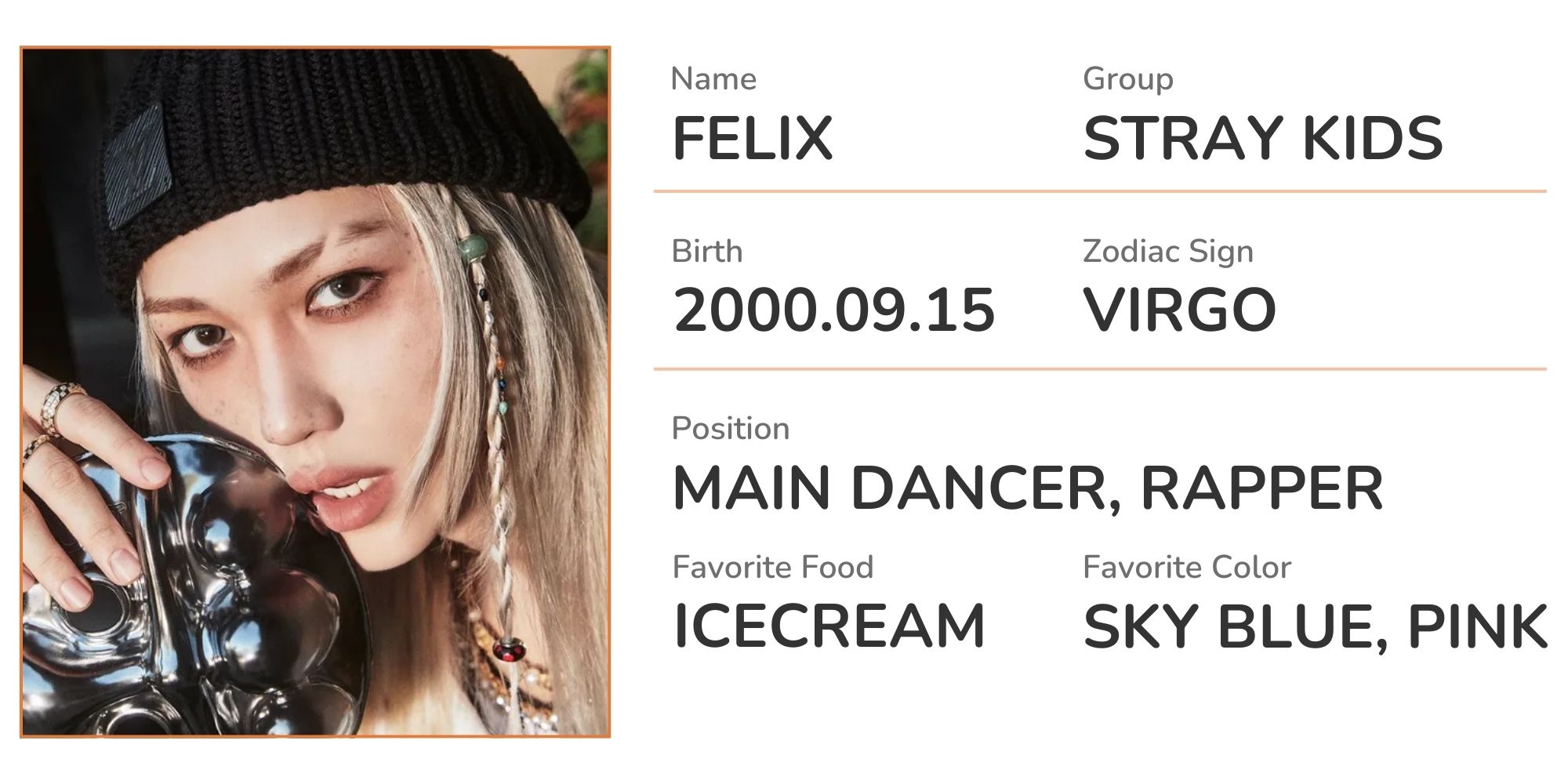Viewport: 1568px width, 784px height.
Task: Click the Favorite Color label
Action: [1187, 567]
